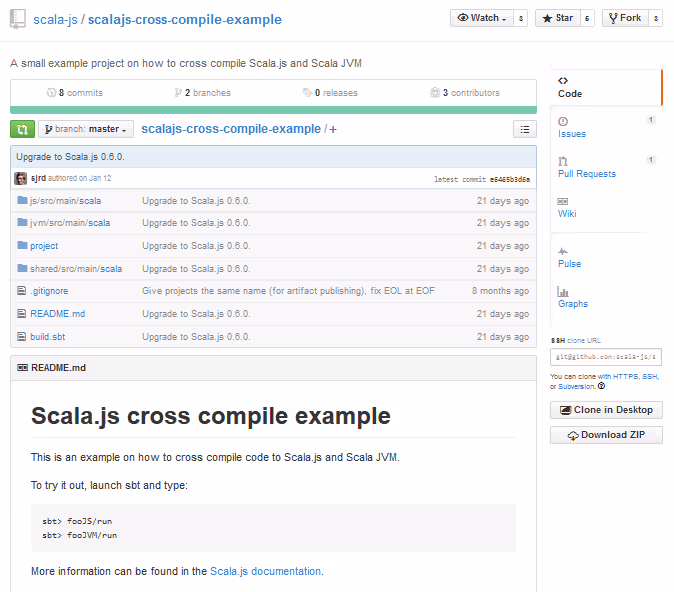The image size is (674, 592).
Task: Open the js/src/main/scala folder
Action: tap(65, 201)
